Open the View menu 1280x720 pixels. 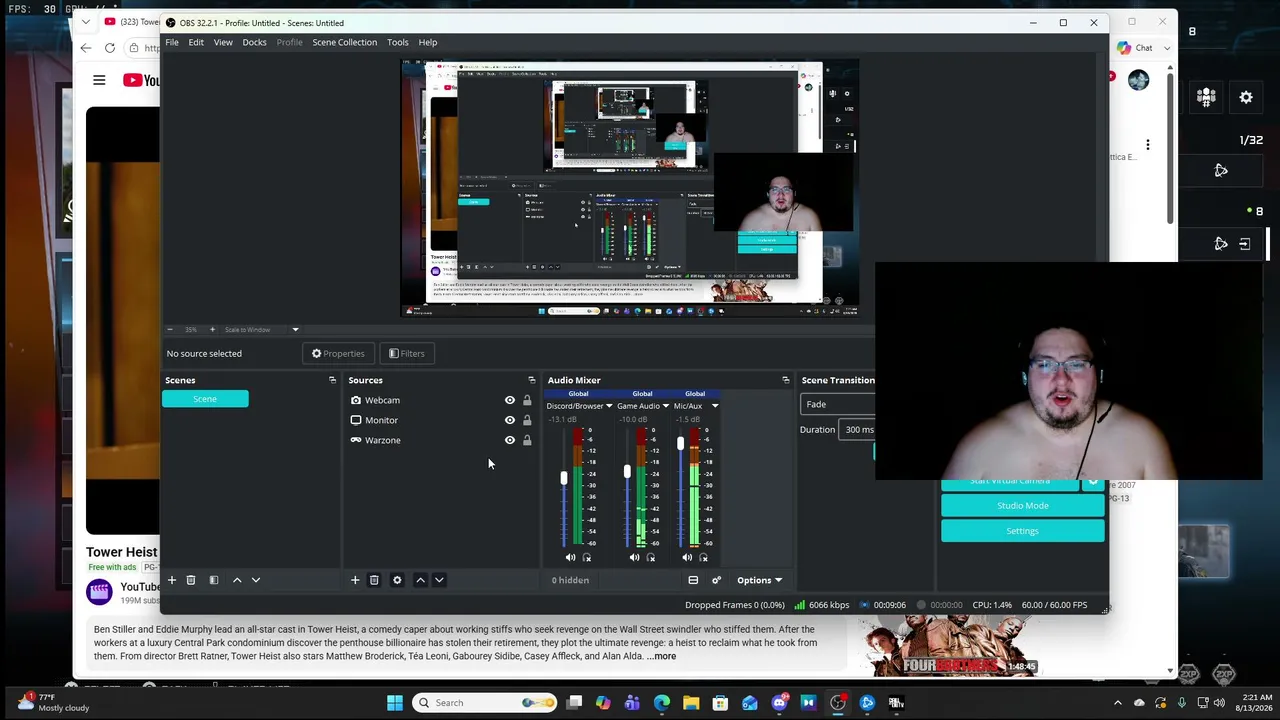(x=223, y=42)
